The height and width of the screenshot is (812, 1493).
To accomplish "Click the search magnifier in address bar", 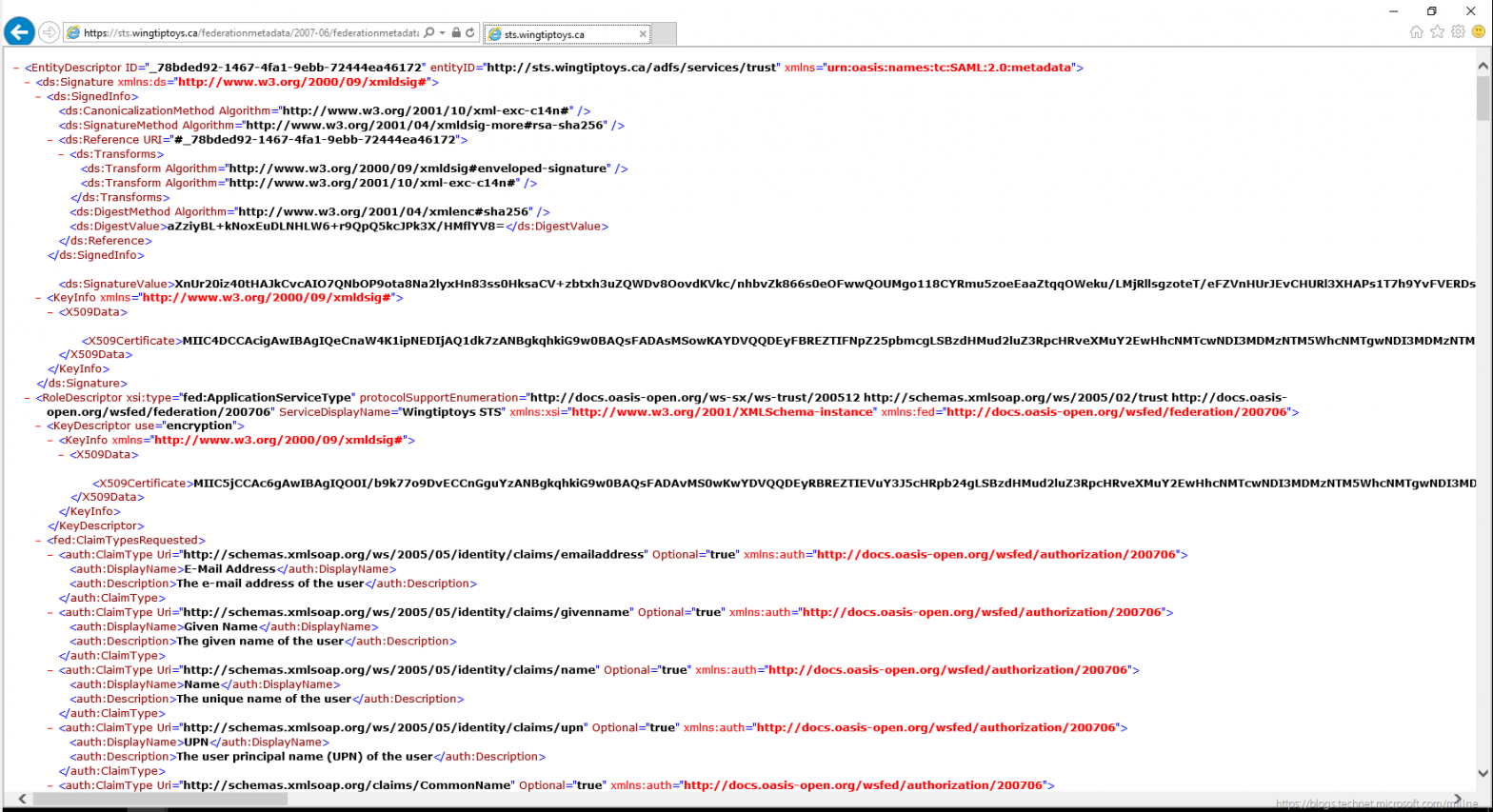I will coord(429,32).
